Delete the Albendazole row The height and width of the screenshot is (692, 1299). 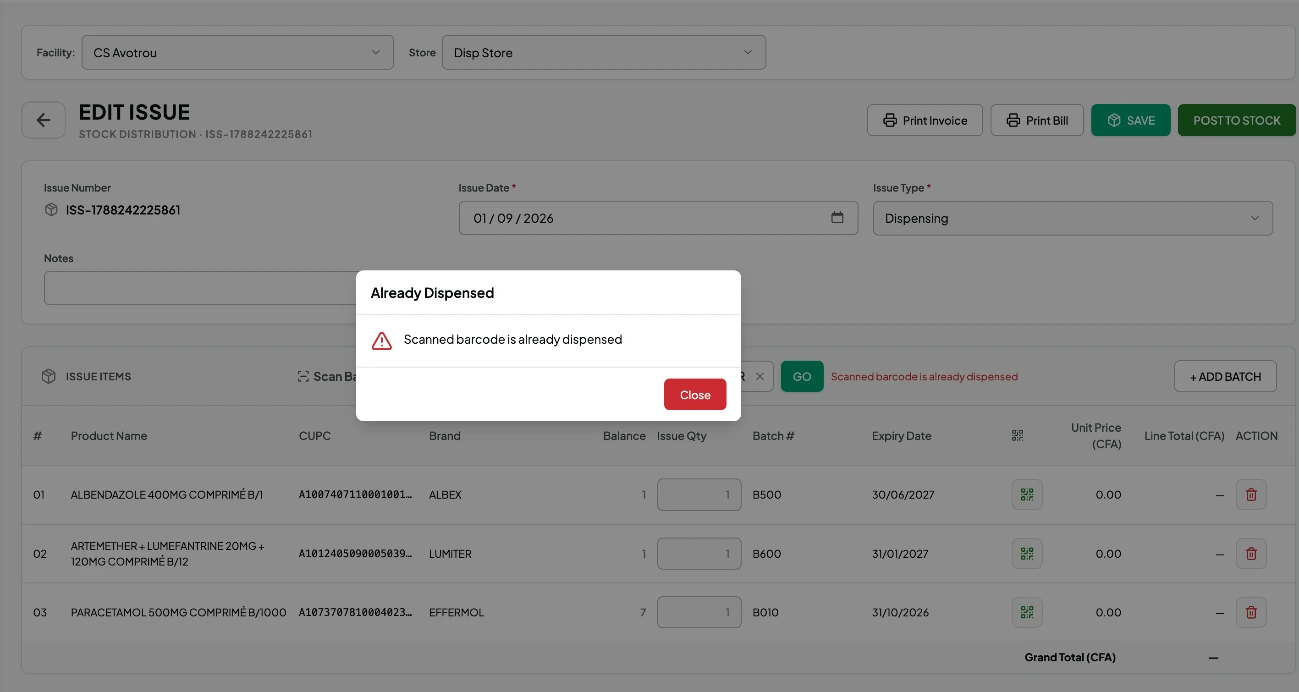(1251, 494)
